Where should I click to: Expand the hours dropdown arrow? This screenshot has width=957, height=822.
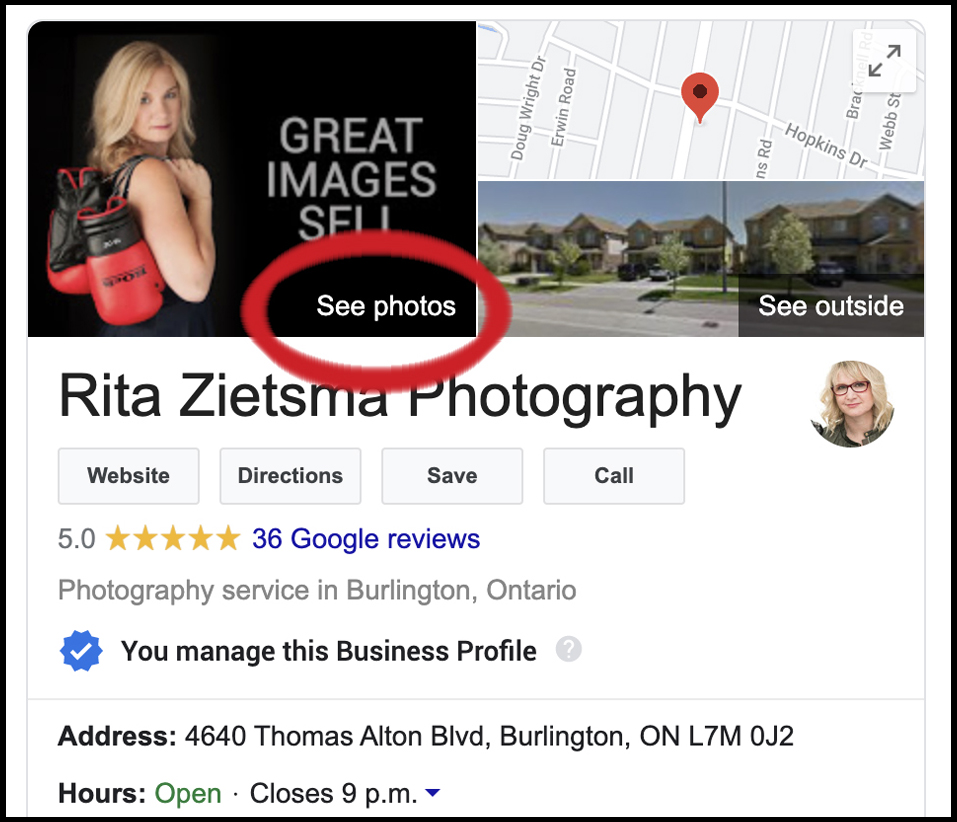433,793
